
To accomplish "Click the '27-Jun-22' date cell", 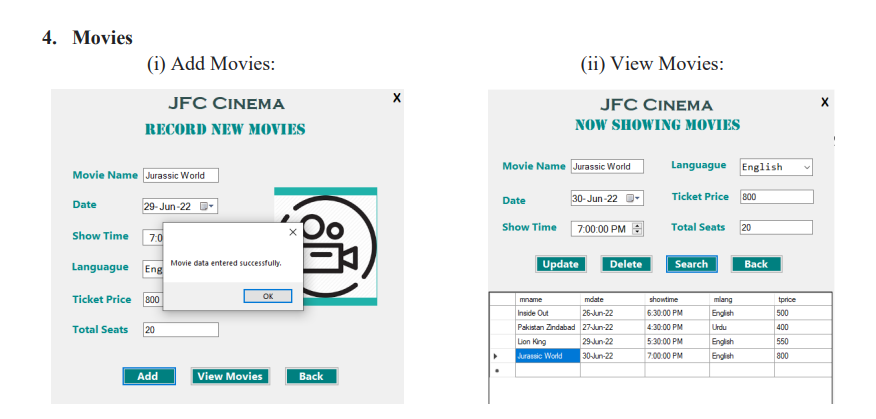I will coord(612,327).
